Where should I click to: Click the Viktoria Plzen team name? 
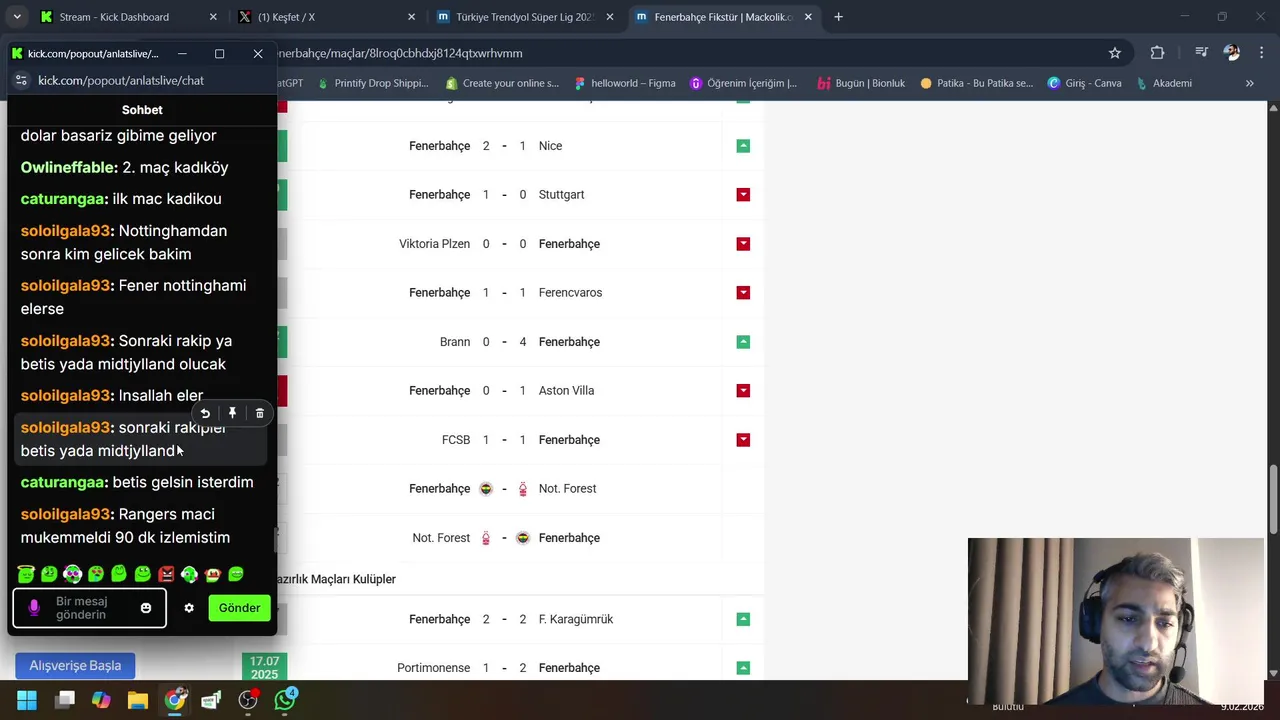pos(434,244)
